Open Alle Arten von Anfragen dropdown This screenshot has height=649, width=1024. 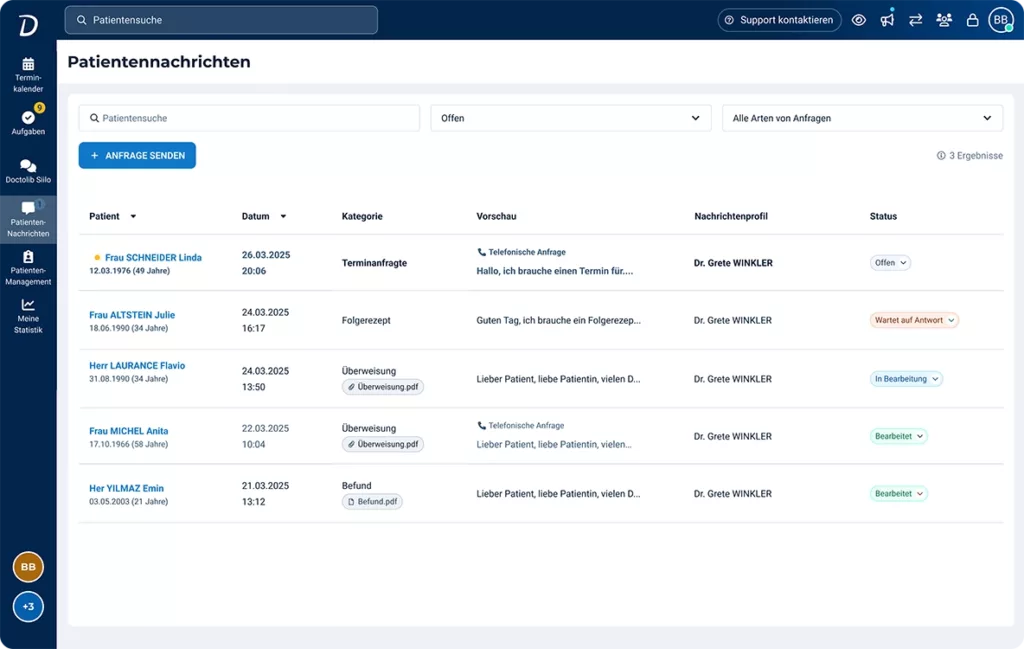click(x=862, y=118)
